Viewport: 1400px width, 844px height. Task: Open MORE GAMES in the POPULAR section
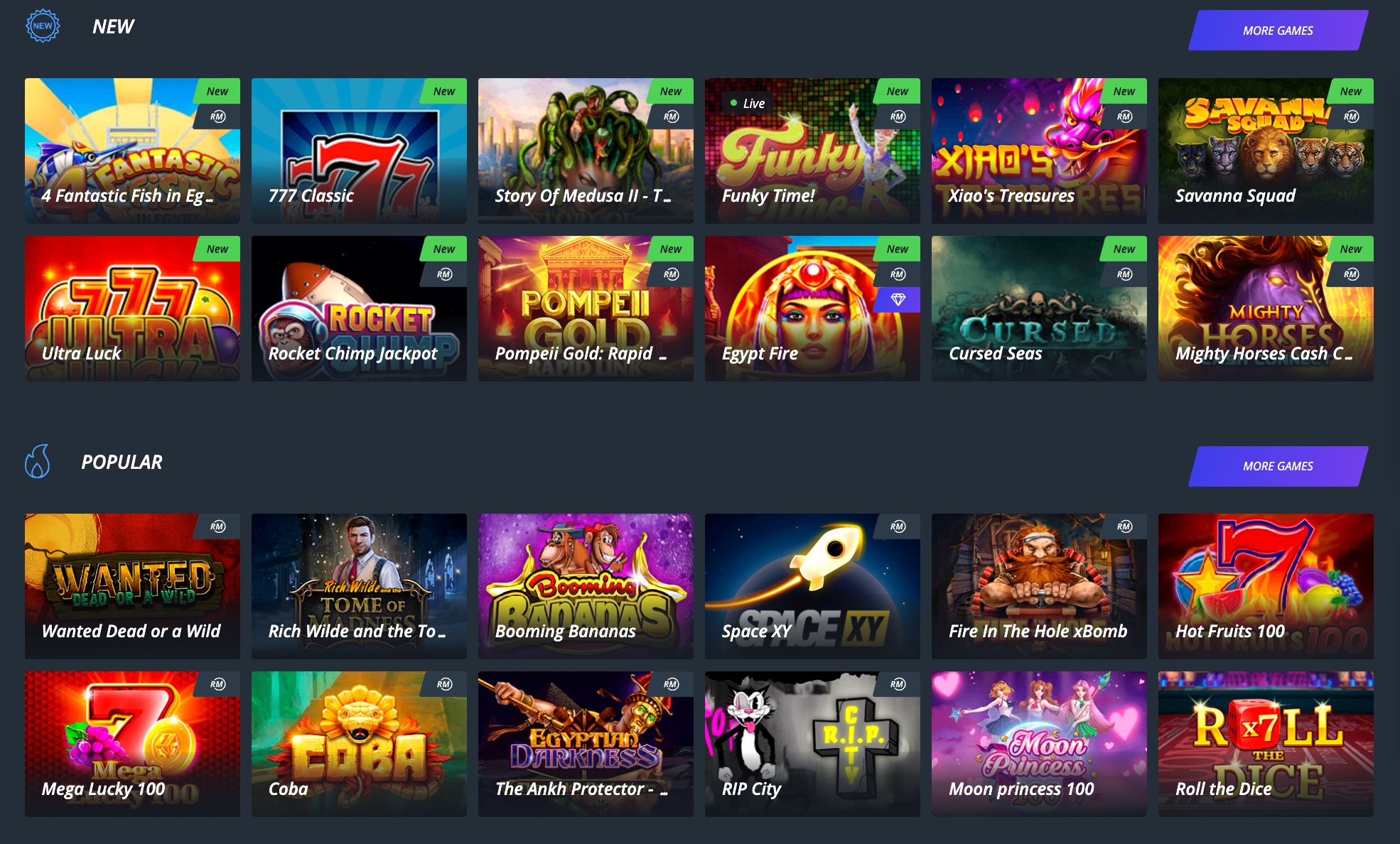pos(1278,466)
